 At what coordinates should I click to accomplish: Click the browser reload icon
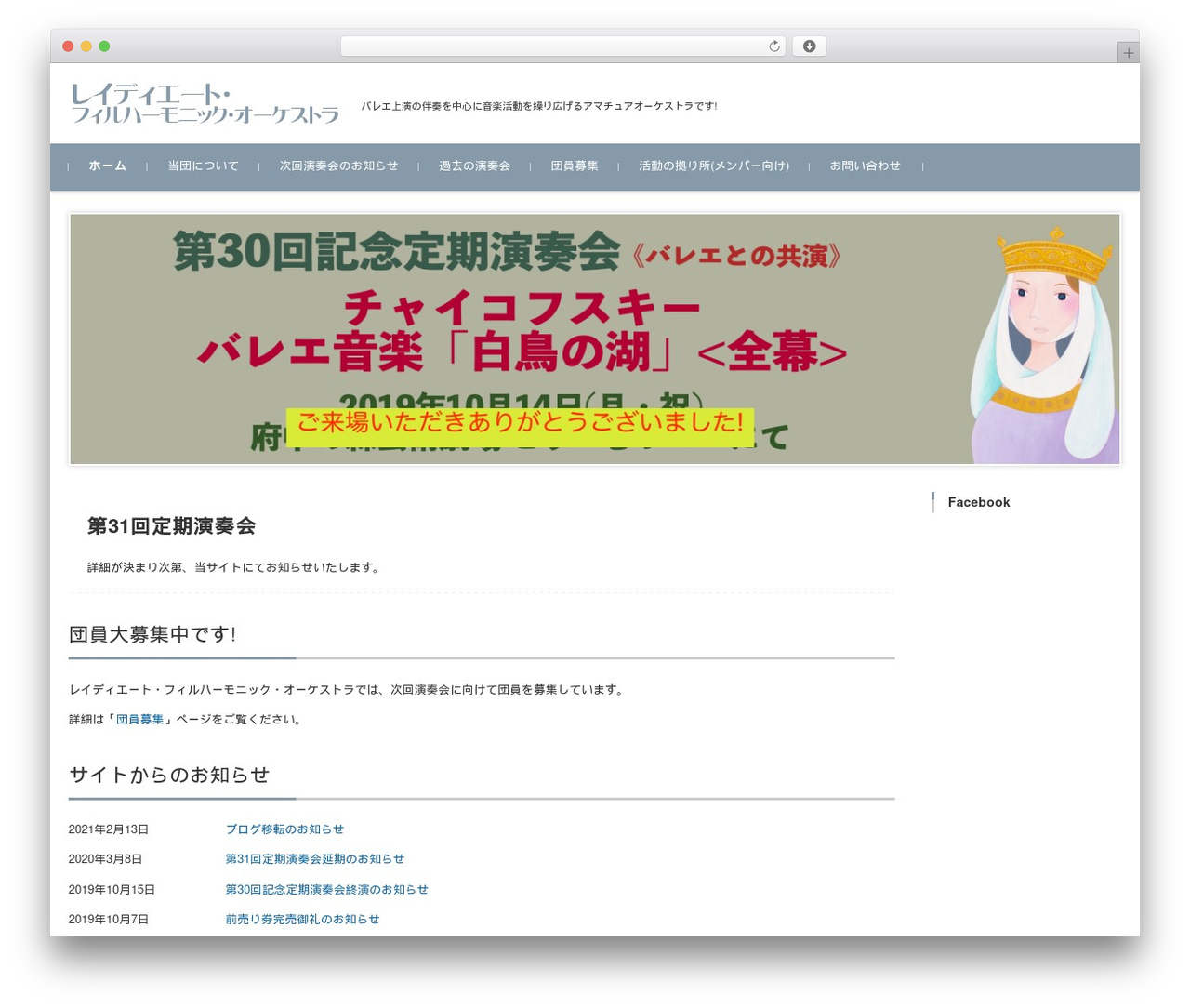(x=773, y=46)
